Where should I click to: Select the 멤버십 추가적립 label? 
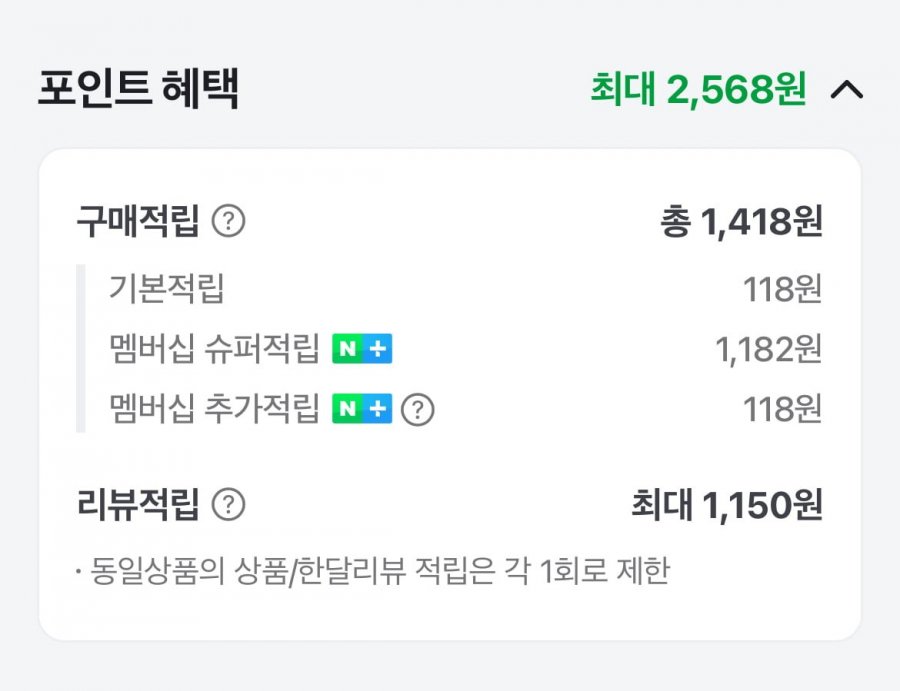click(x=214, y=409)
